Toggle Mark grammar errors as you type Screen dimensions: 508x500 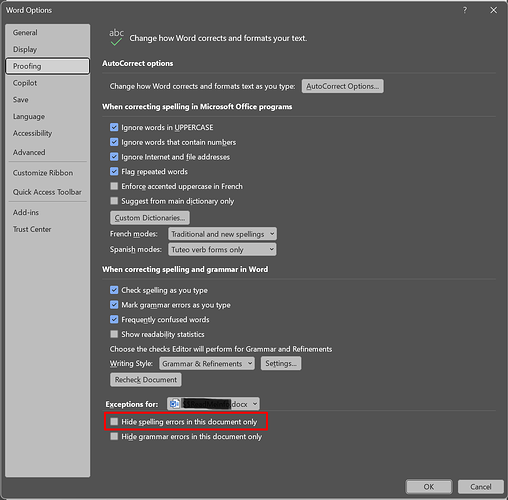(x=114, y=305)
